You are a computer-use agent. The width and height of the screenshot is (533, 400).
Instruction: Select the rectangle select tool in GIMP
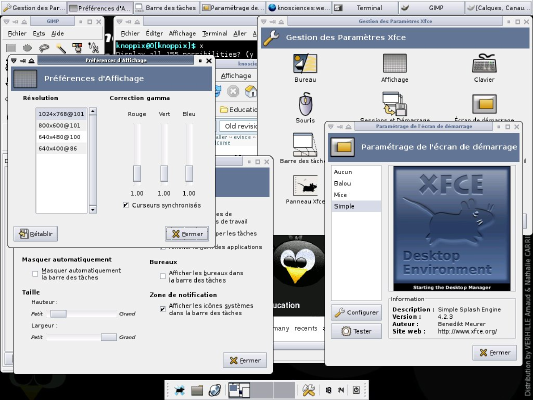[x=11, y=48]
